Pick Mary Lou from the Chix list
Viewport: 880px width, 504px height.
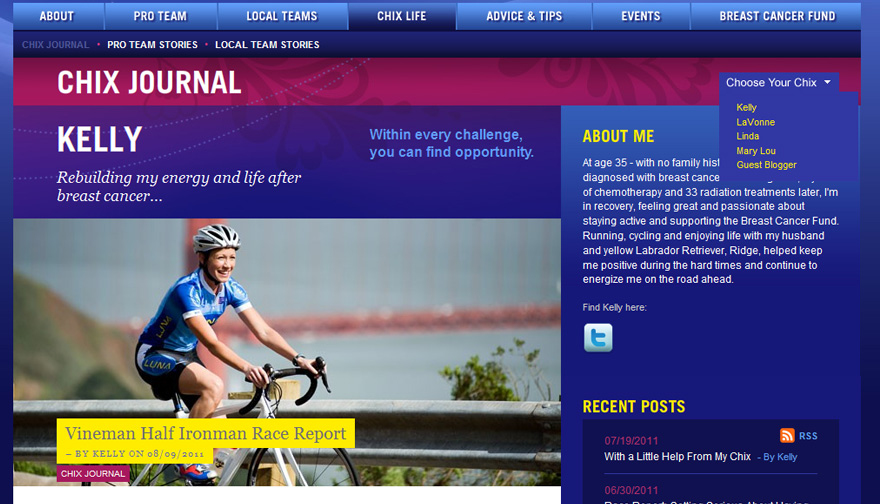tap(755, 150)
